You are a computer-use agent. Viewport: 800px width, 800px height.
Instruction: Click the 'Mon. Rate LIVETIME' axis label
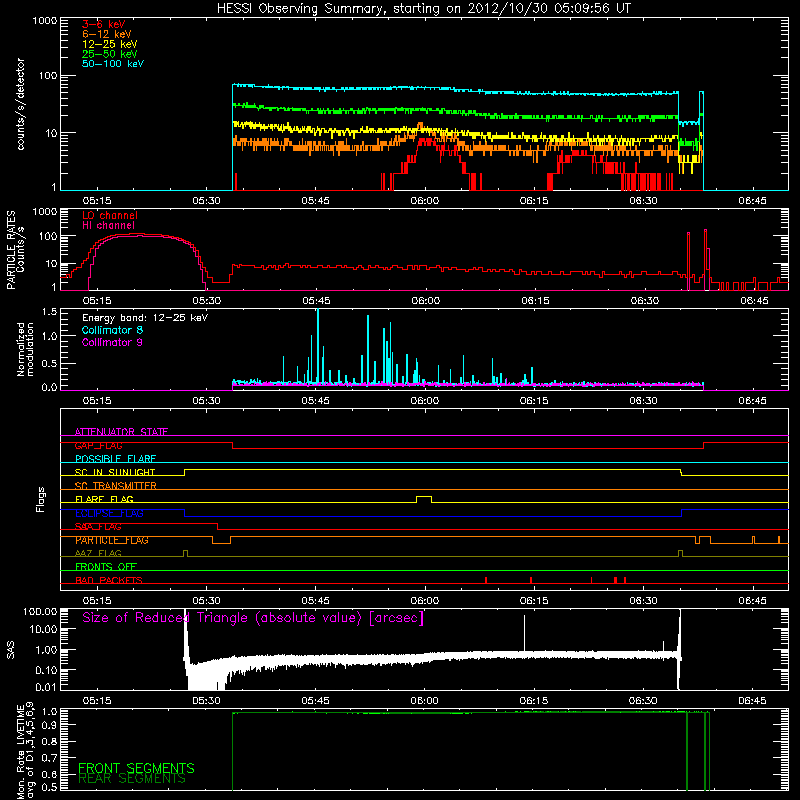pos(20,751)
